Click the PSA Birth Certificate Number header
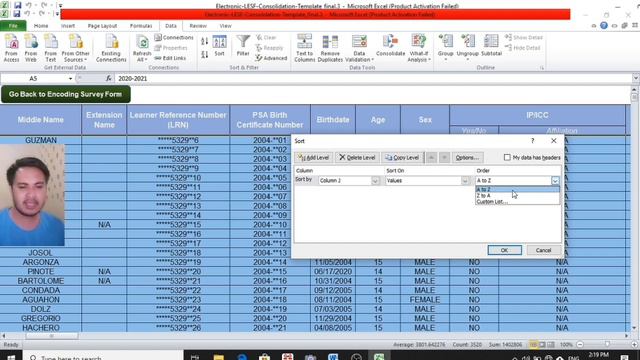The width and height of the screenshot is (640, 360). [x=270, y=120]
